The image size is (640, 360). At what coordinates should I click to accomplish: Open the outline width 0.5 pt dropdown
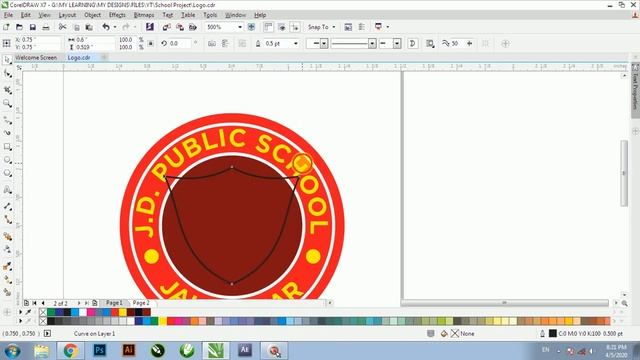[x=296, y=43]
